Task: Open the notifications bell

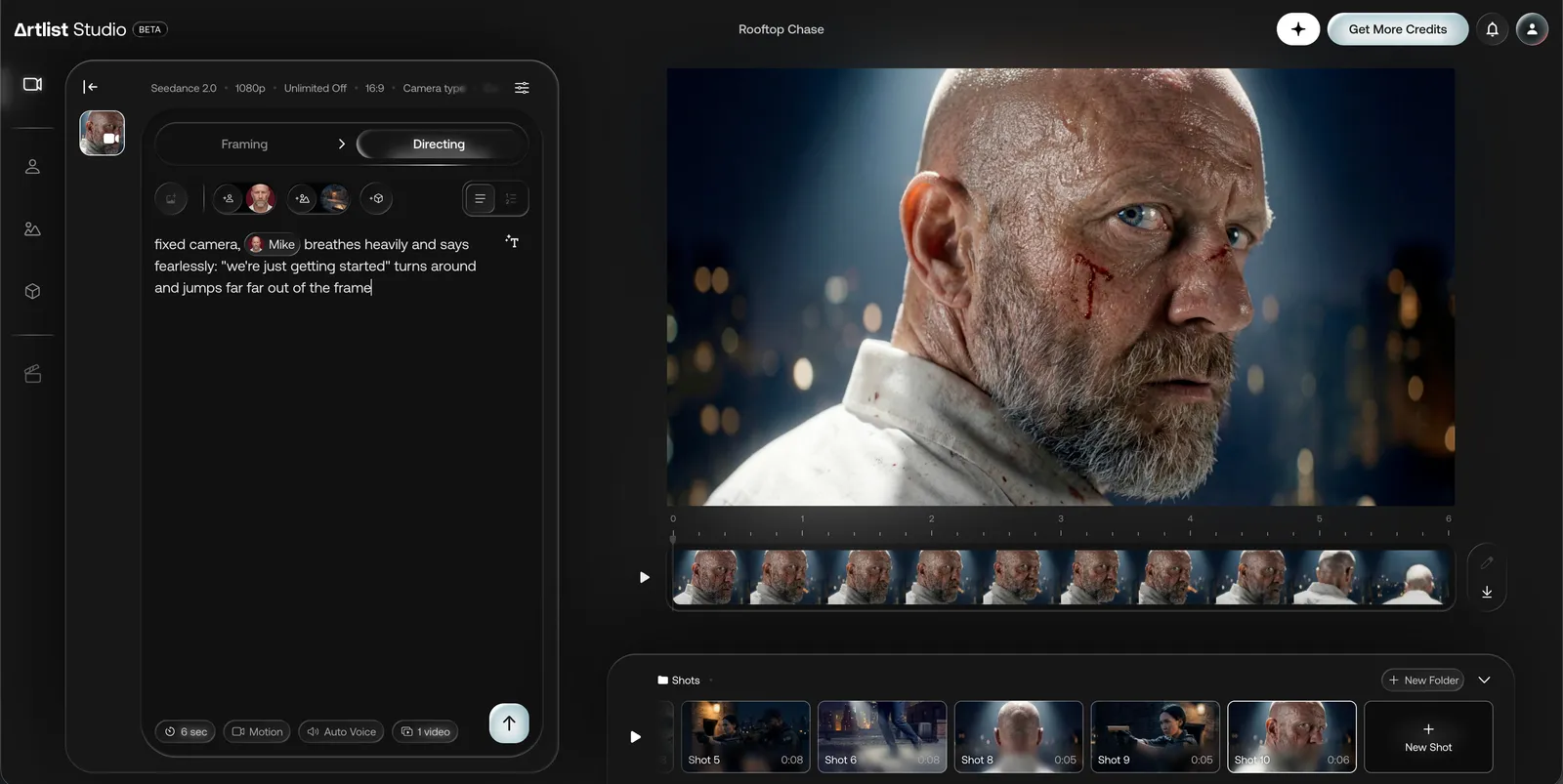Action: [x=1492, y=29]
